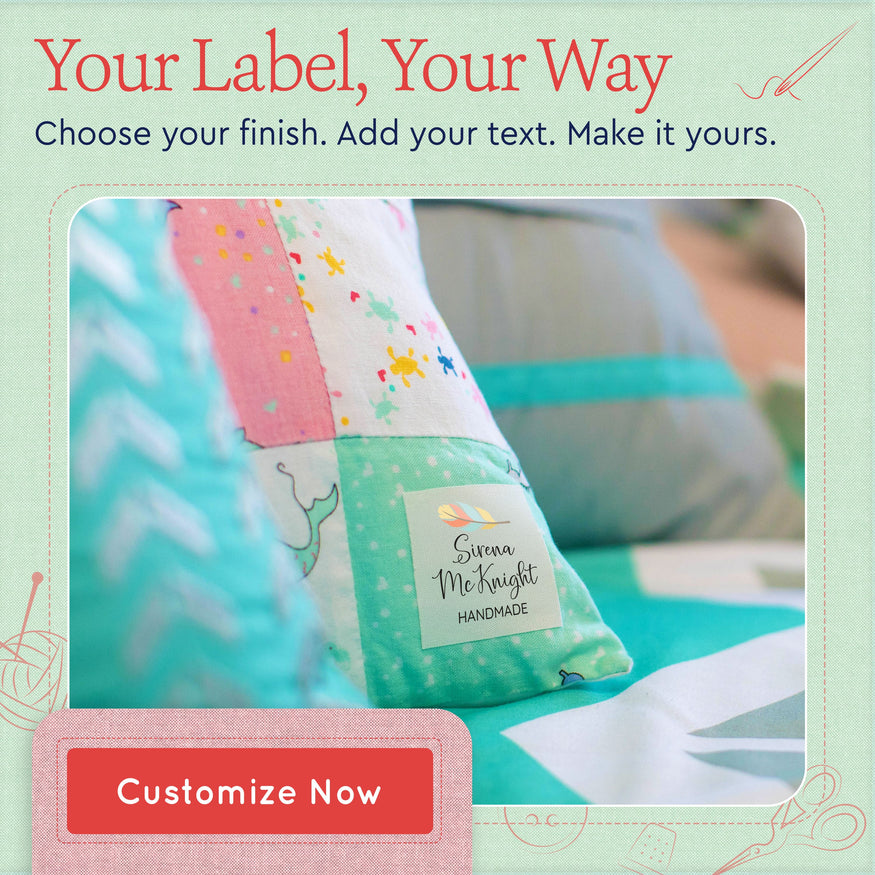Click the "Choose your finish" subheading text

[181, 134]
